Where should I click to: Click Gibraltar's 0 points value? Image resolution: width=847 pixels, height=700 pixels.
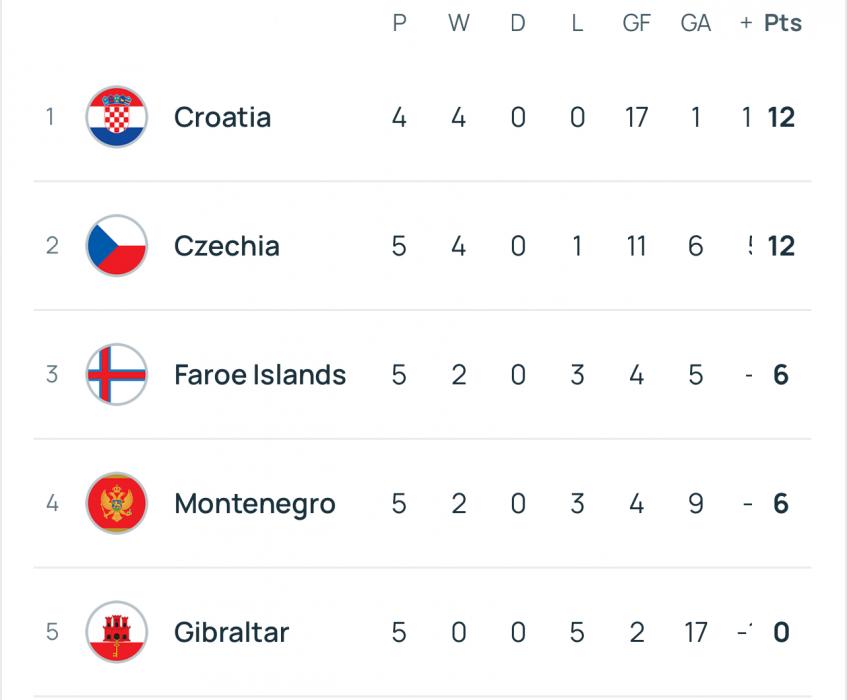781,632
